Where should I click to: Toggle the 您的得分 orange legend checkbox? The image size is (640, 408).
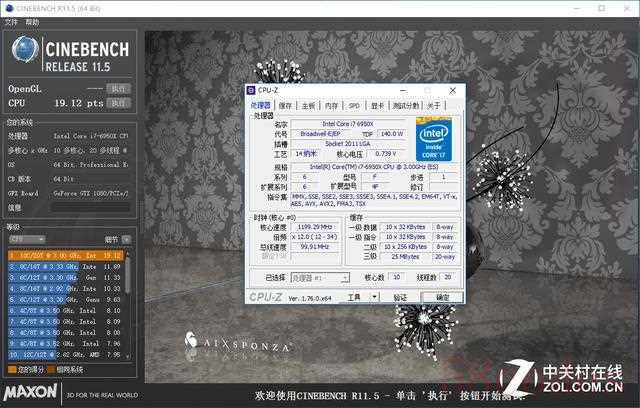pos(12,370)
